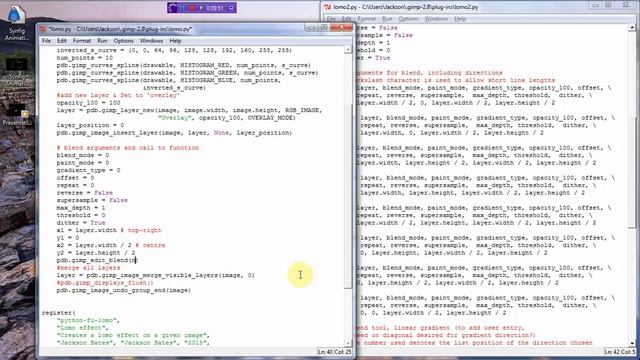Open Run menu in lomo.py window

(x=102, y=41)
